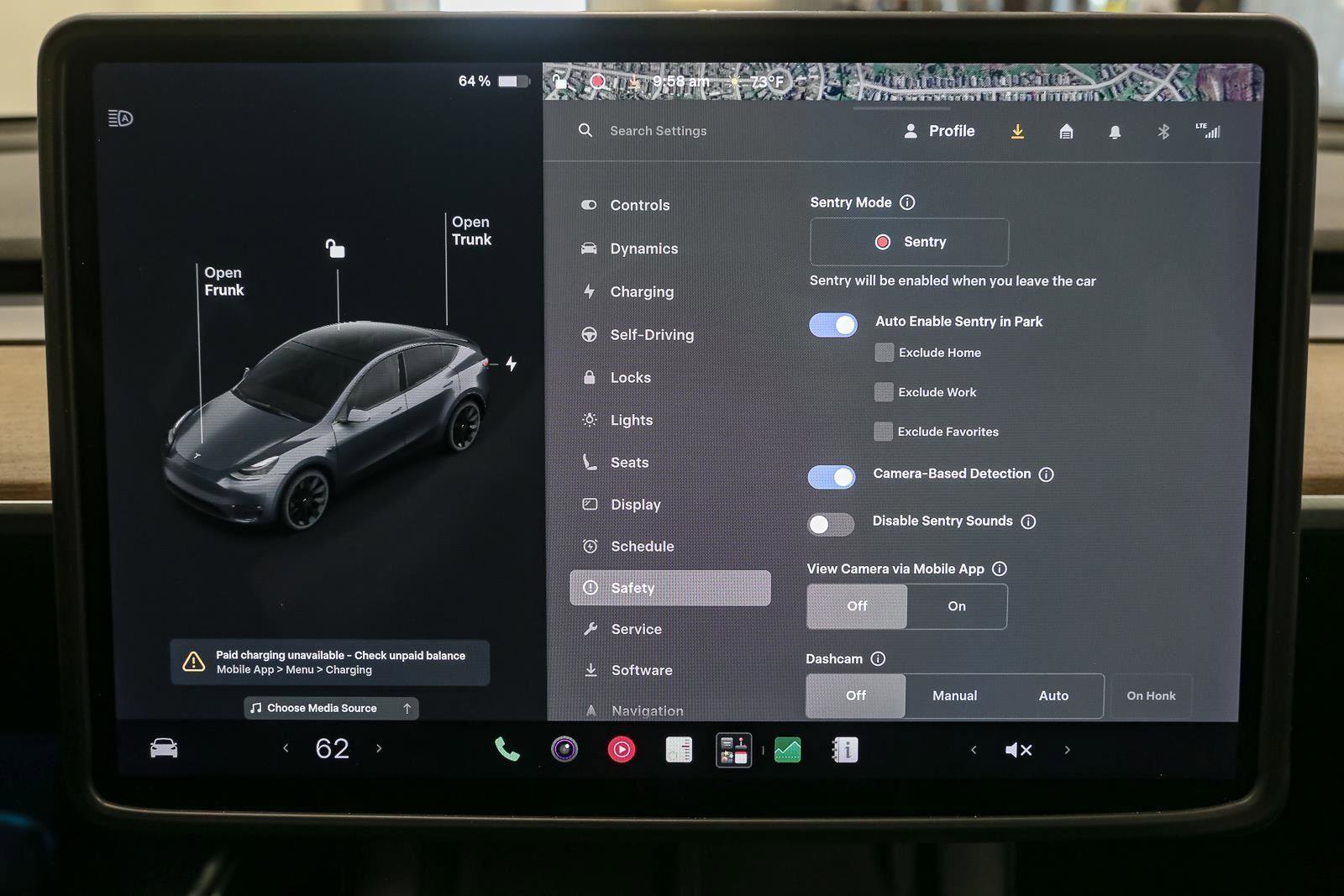Expand media source with up arrow
This screenshot has width=1344, height=896.
[407, 709]
